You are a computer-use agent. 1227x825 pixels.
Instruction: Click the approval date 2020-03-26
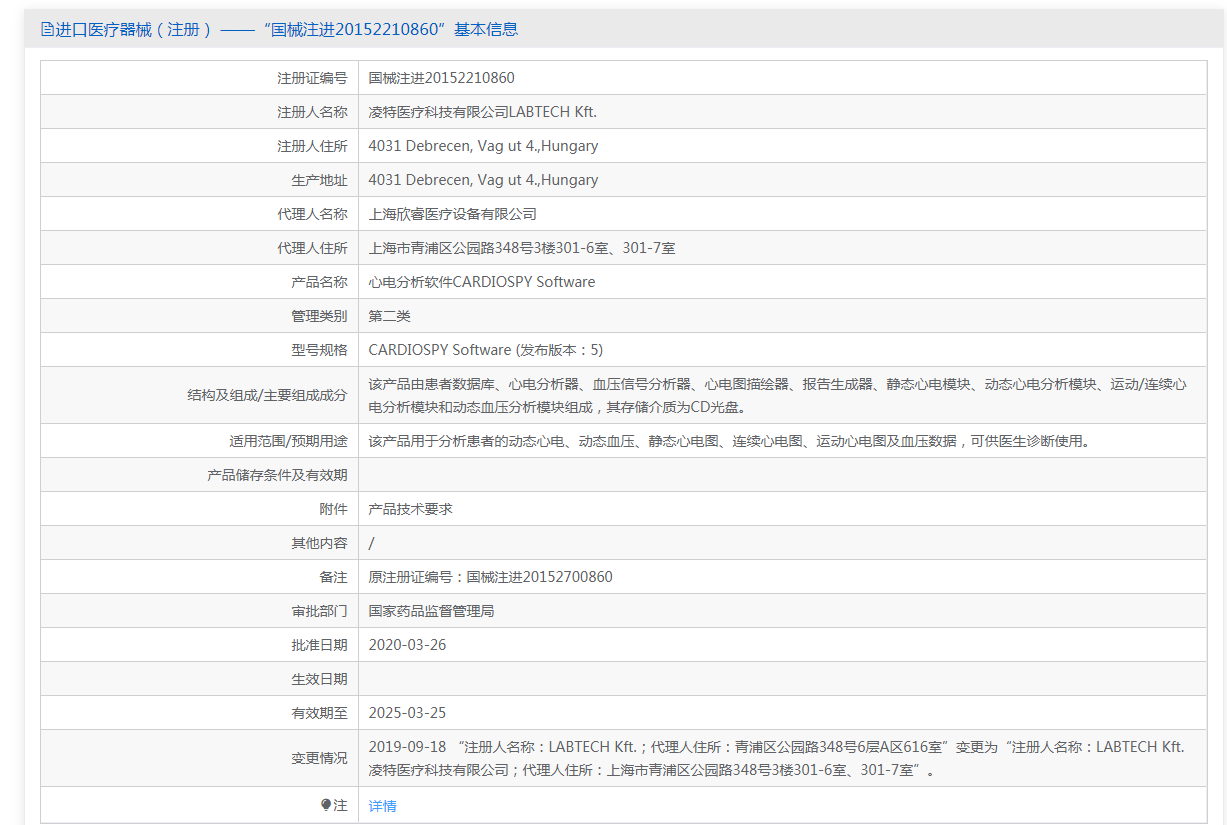[x=407, y=645]
